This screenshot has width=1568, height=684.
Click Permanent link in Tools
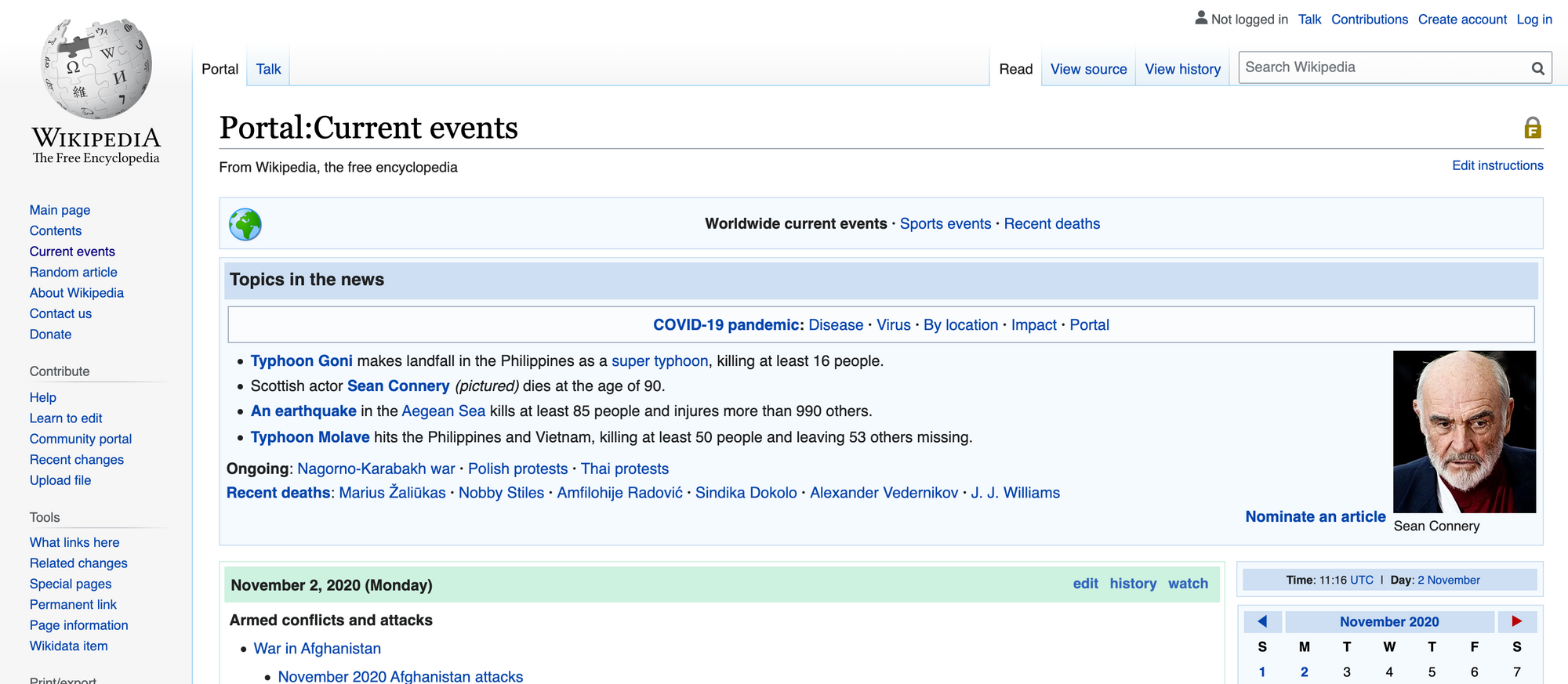pyautogui.click(x=73, y=604)
